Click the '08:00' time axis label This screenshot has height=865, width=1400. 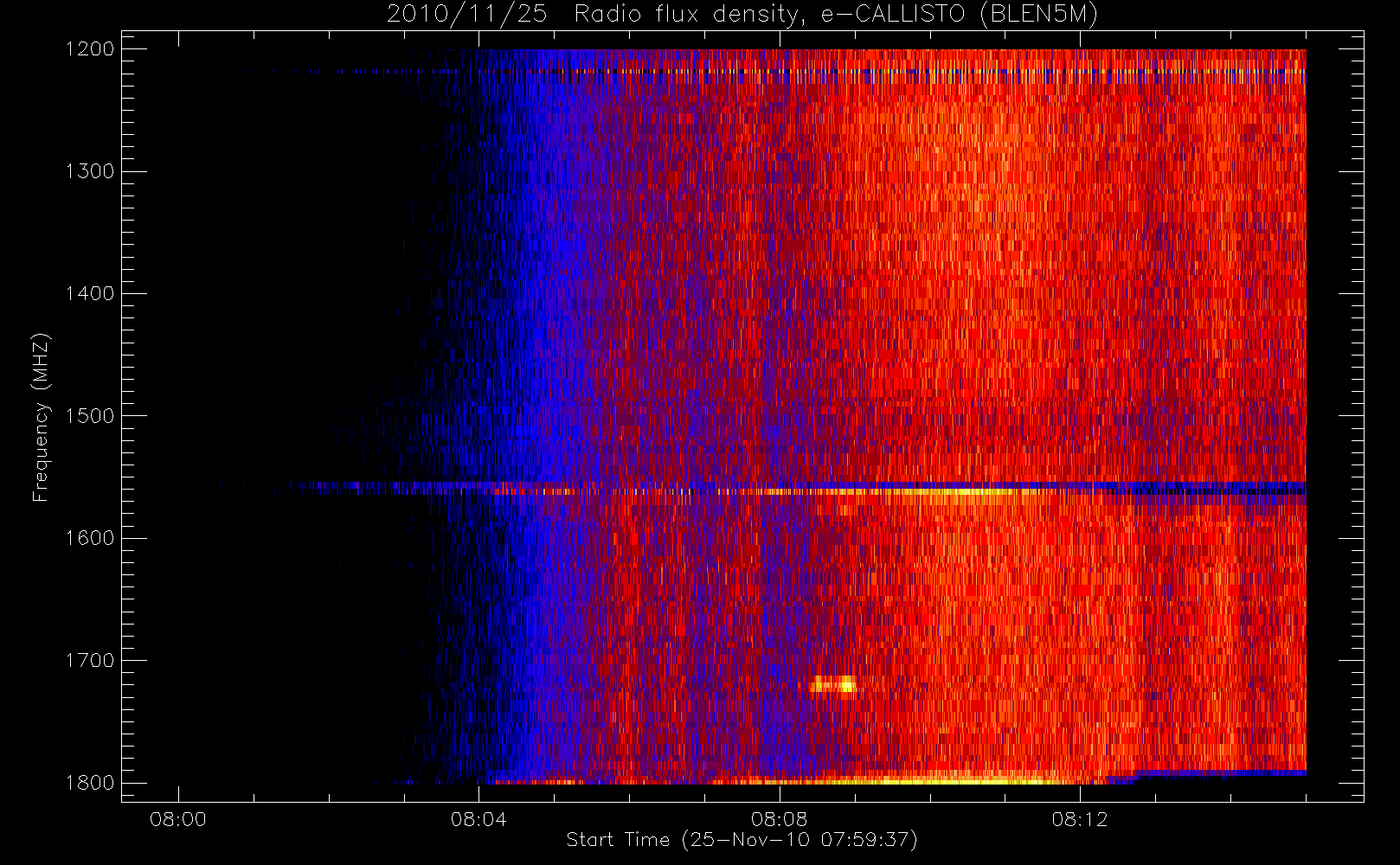tap(178, 819)
